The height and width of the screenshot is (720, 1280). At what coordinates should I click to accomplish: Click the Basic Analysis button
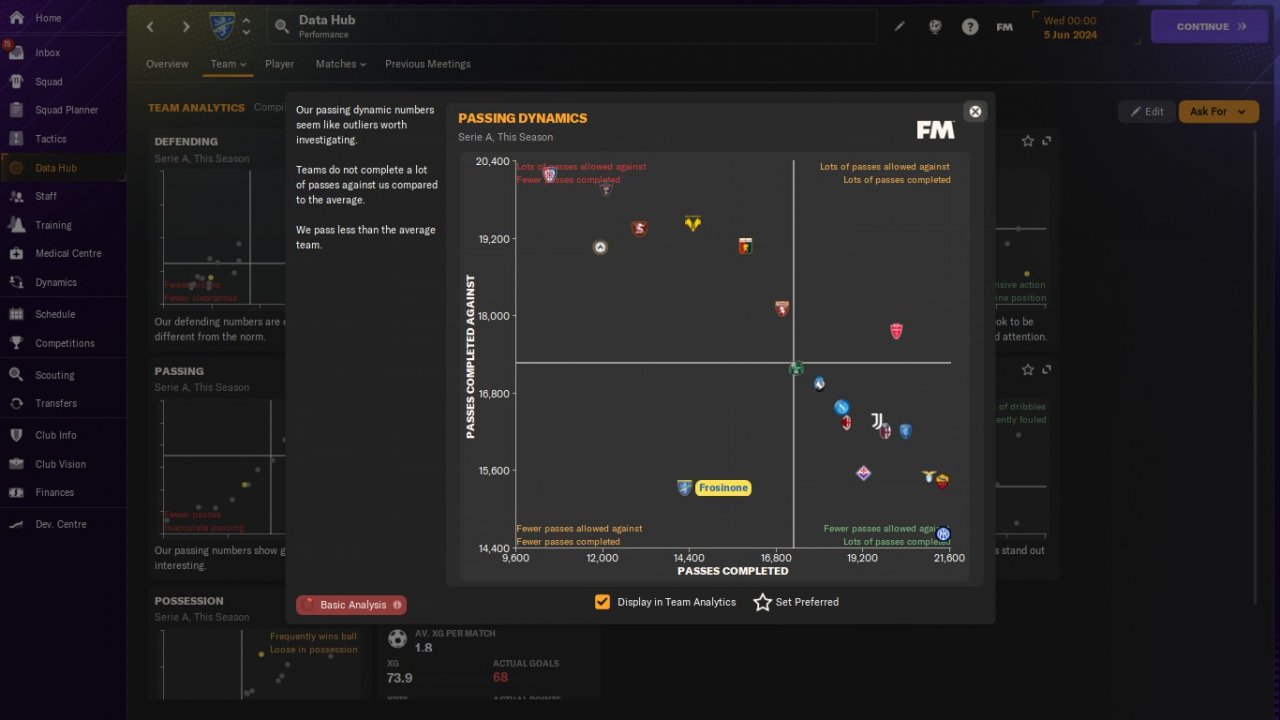click(x=351, y=605)
